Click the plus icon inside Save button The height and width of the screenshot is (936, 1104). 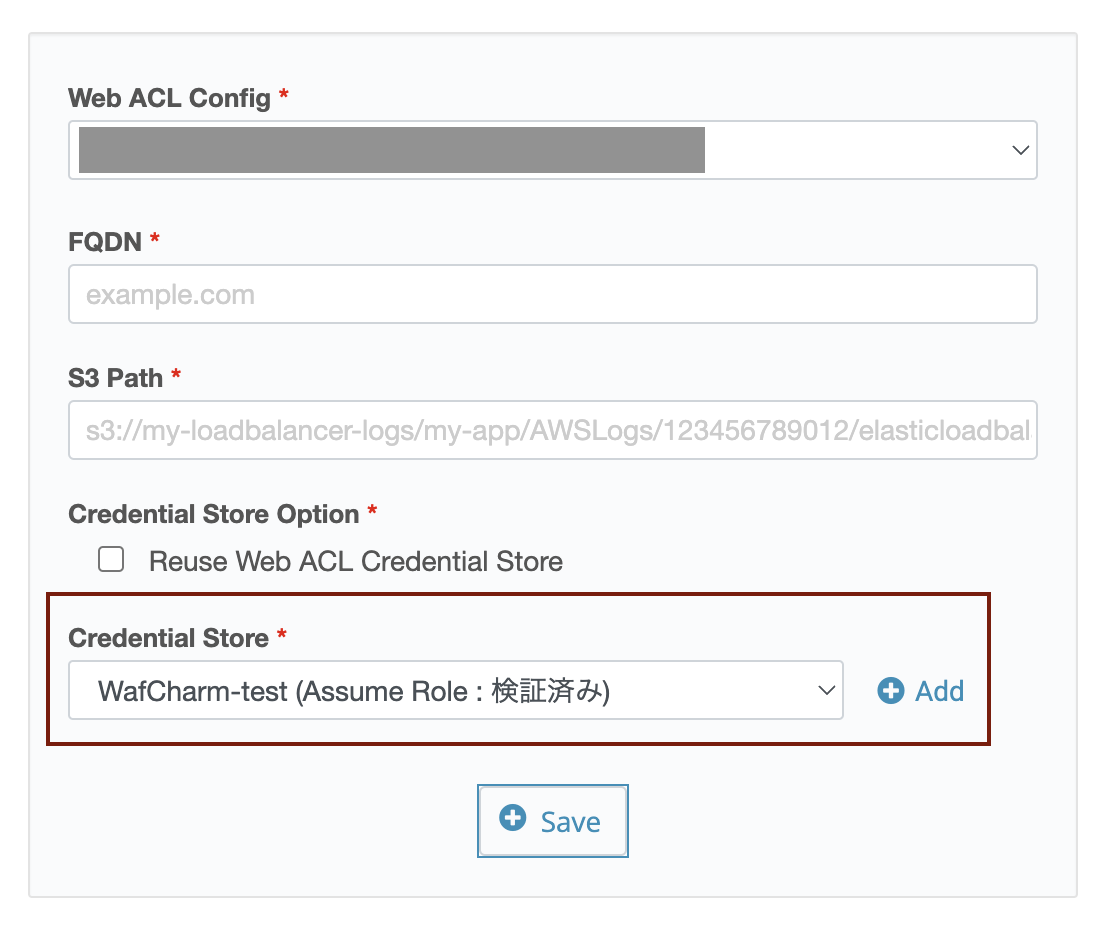(x=513, y=818)
